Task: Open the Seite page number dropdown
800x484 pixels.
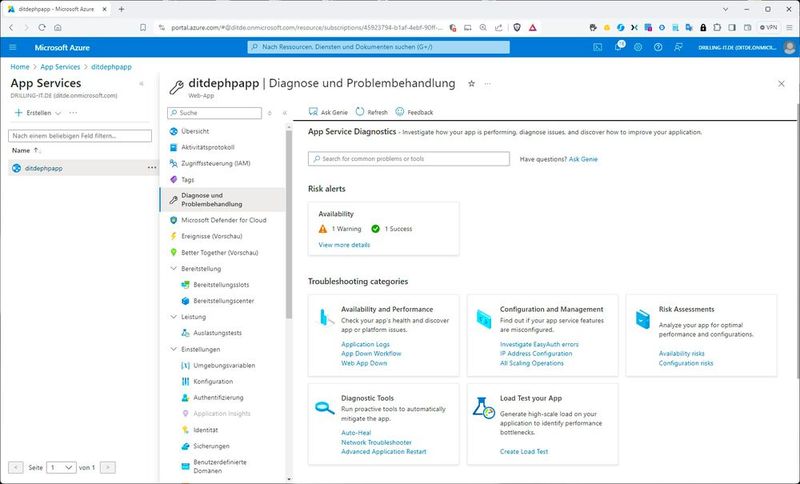Action: (61, 467)
